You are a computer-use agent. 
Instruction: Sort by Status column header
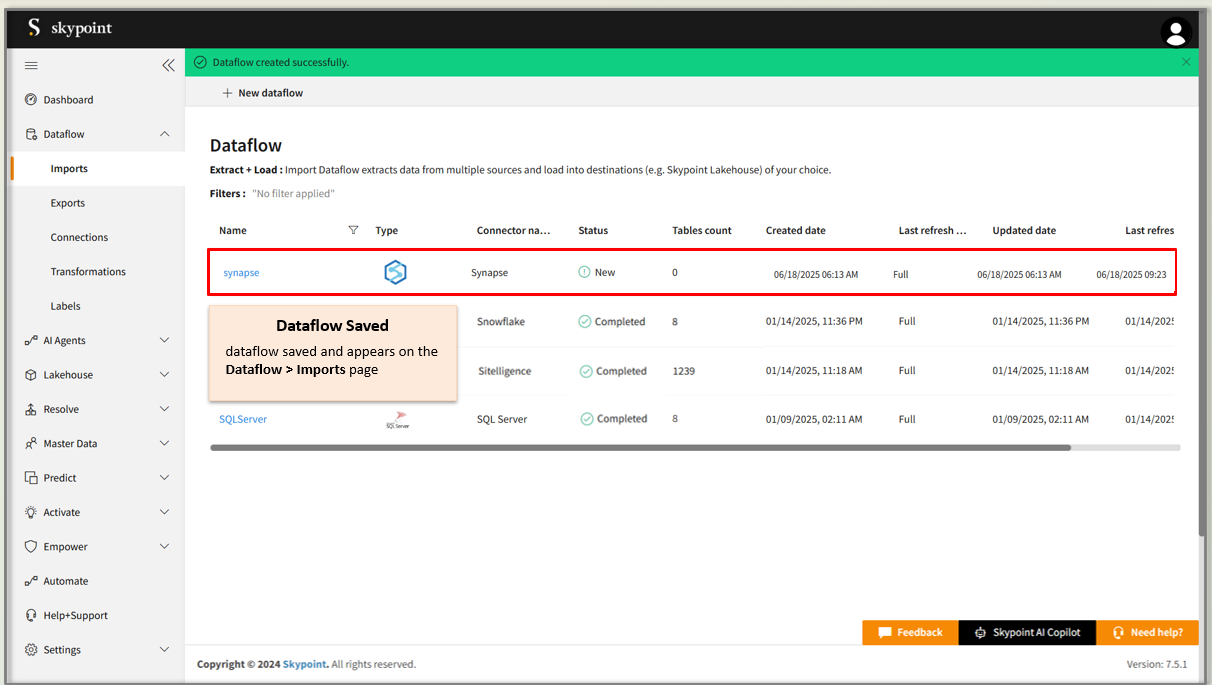[593, 230]
